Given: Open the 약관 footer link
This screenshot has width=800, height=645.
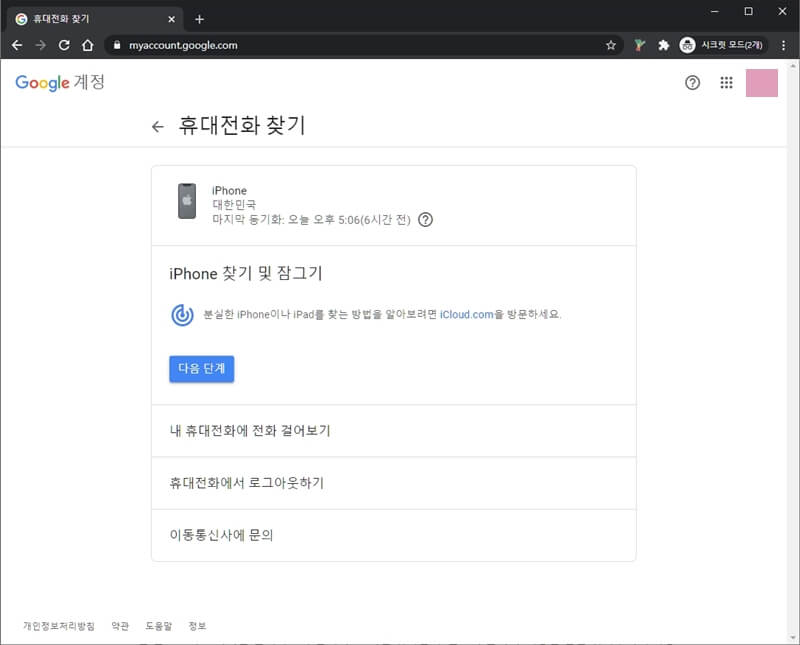Looking at the screenshot, I should (x=120, y=626).
